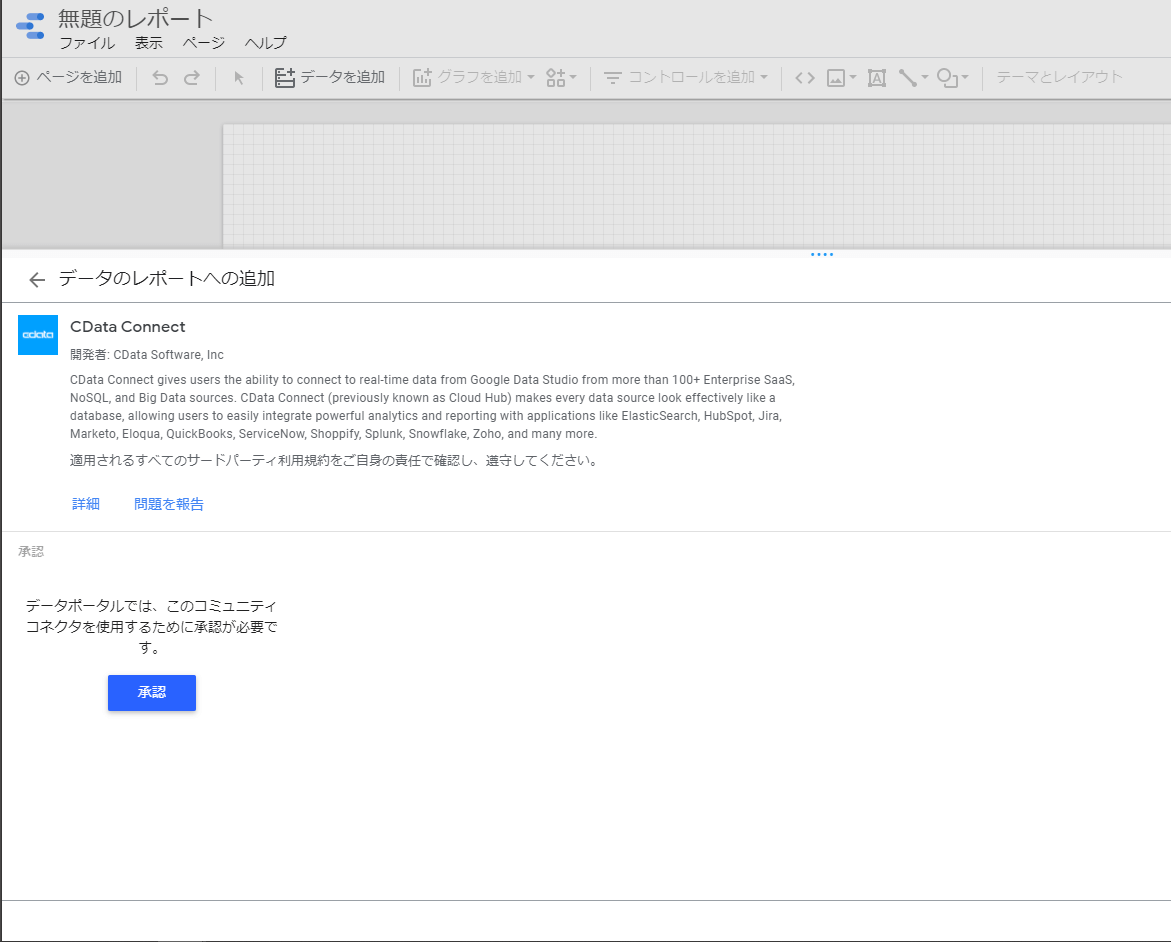Open the shape tool dropdown

tap(952, 78)
